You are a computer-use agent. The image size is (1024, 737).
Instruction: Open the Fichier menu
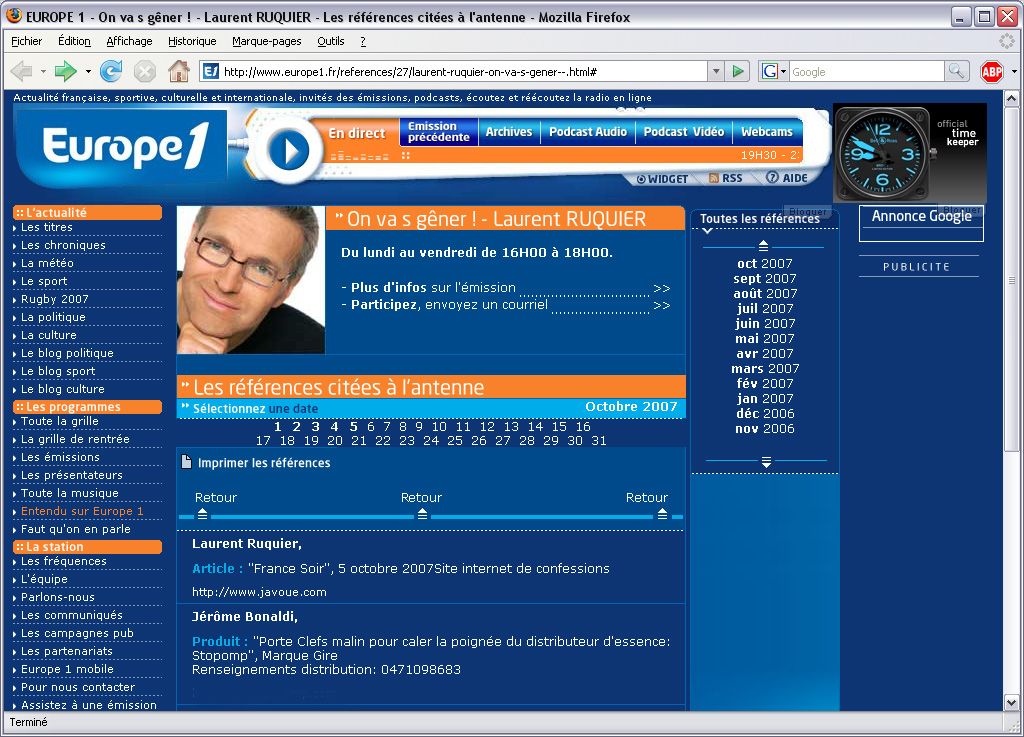coord(27,41)
